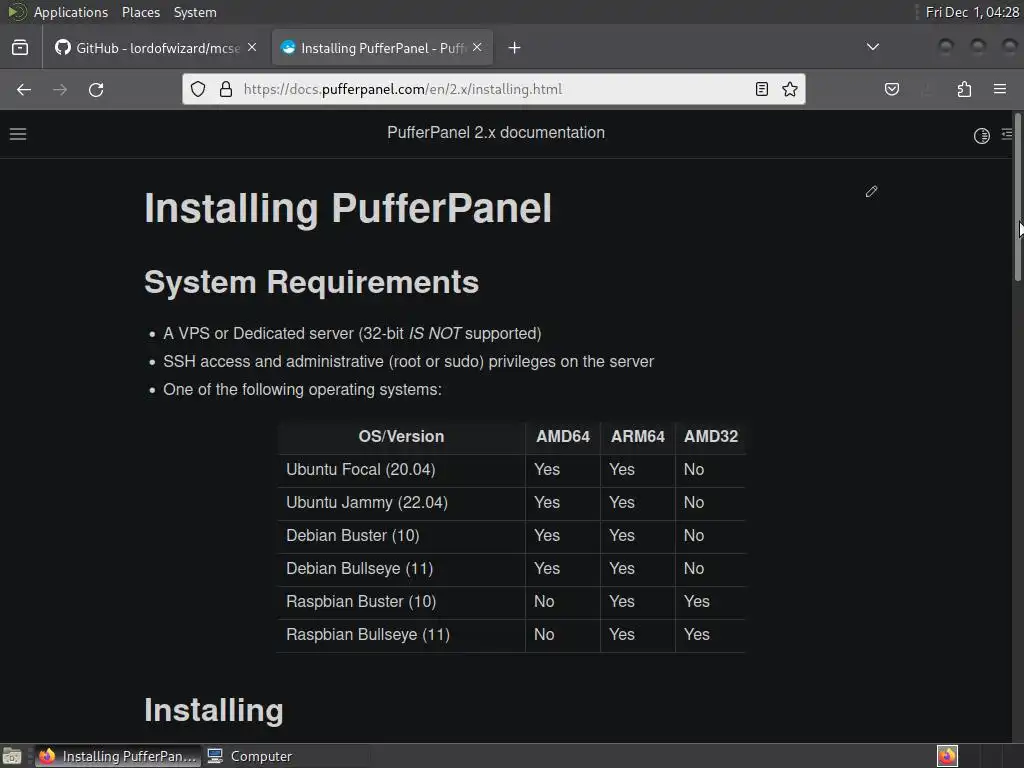
Task: Open the Applications menu
Action: tap(71, 12)
